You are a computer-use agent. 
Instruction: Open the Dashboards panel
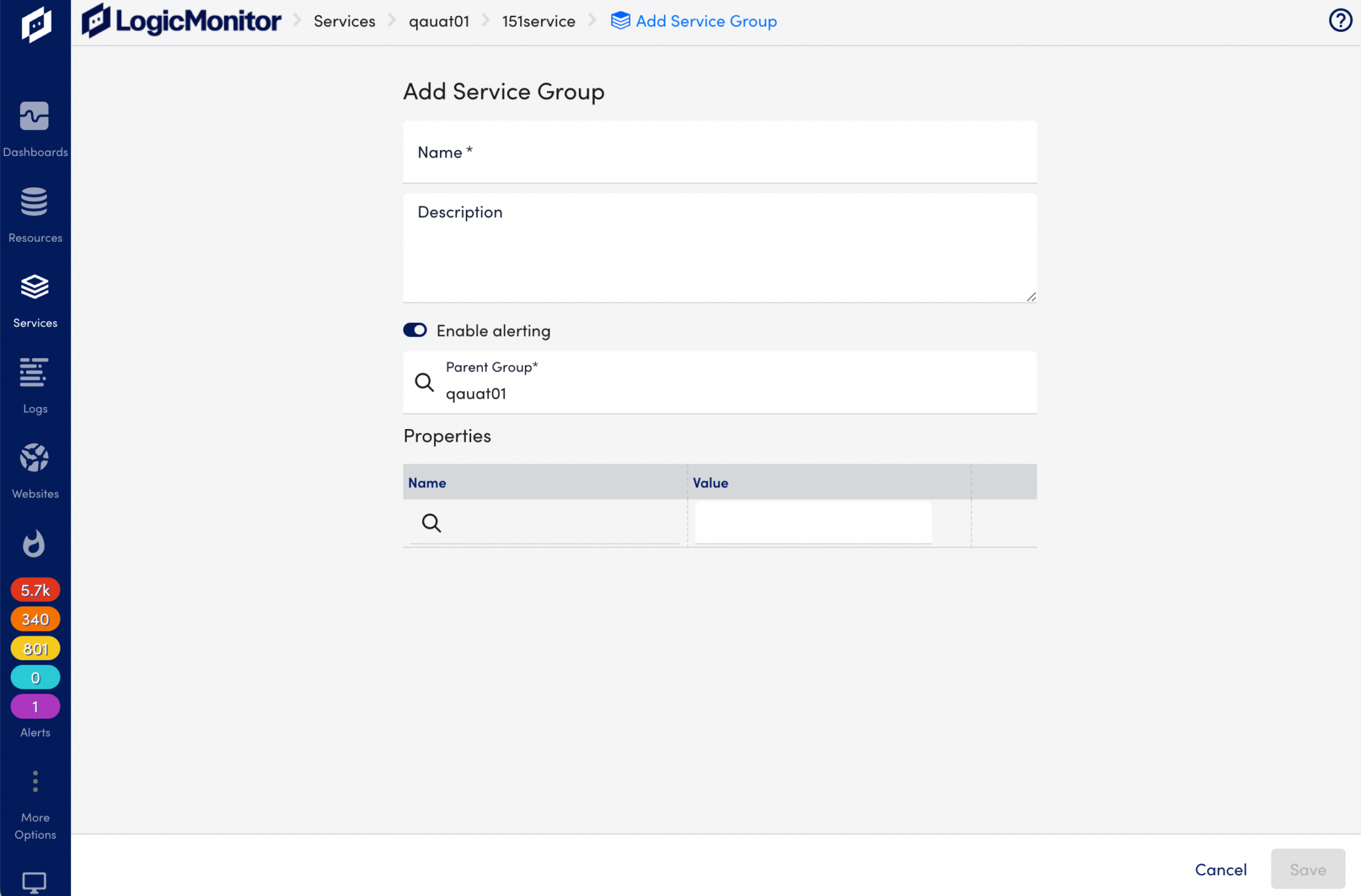click(35, 126)
